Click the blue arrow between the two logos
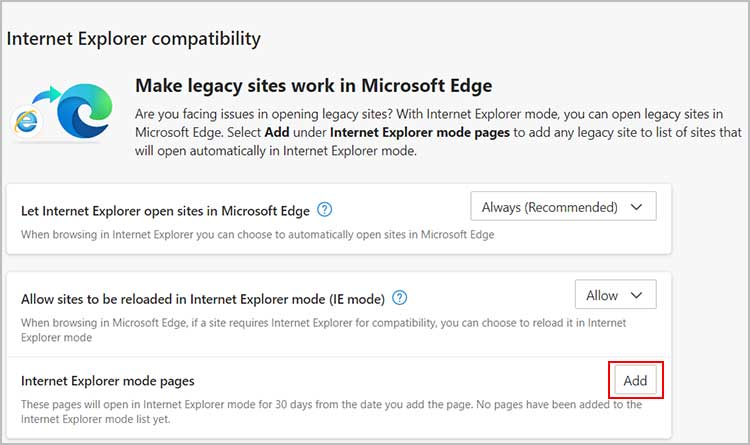Screen dimensions: 750x445 47,94
